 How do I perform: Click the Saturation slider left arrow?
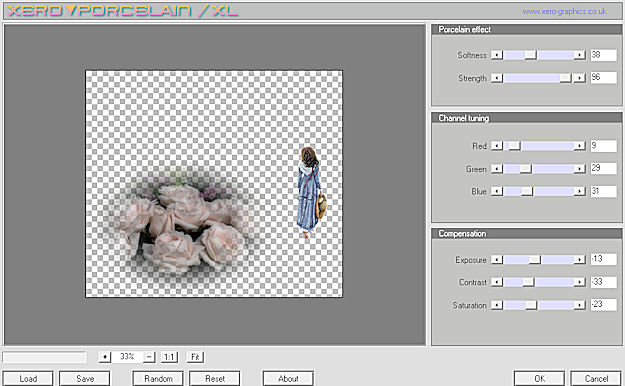tap(497, 305)
